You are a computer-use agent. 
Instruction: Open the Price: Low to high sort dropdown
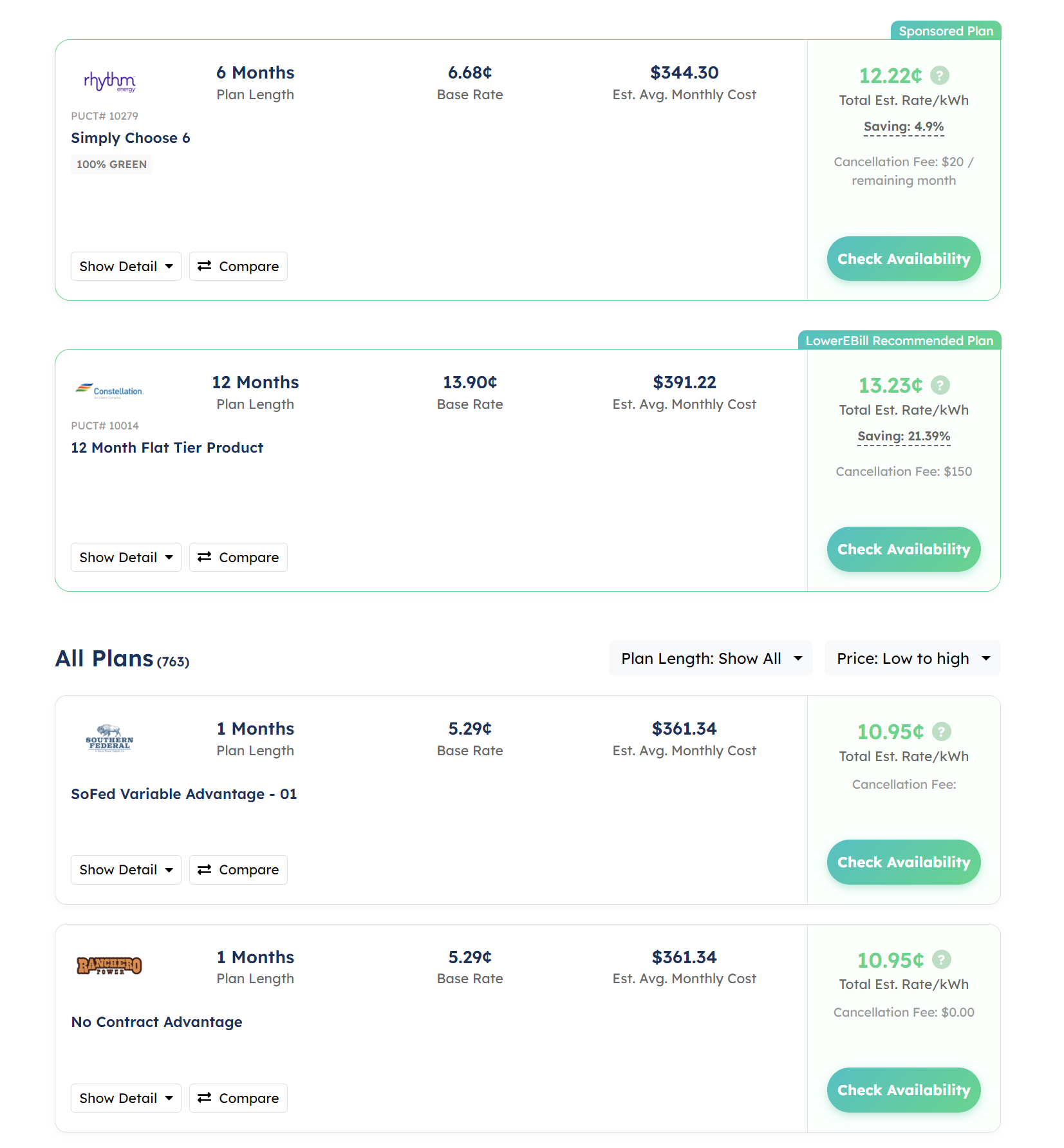[912, 659]
